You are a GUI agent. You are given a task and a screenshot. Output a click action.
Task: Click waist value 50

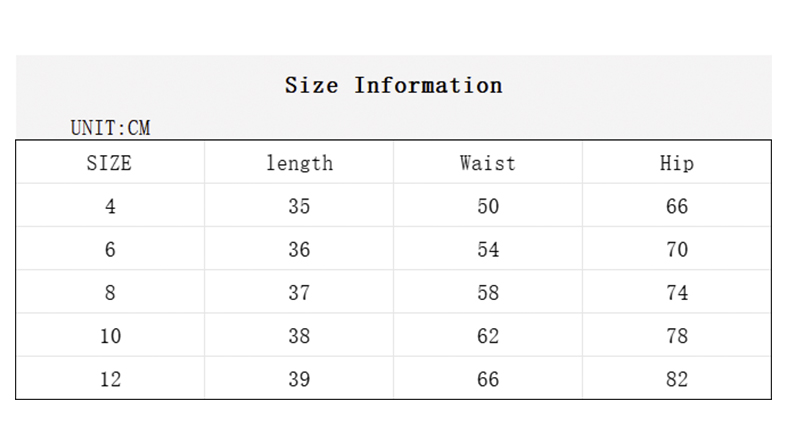[x=488, y=206]
